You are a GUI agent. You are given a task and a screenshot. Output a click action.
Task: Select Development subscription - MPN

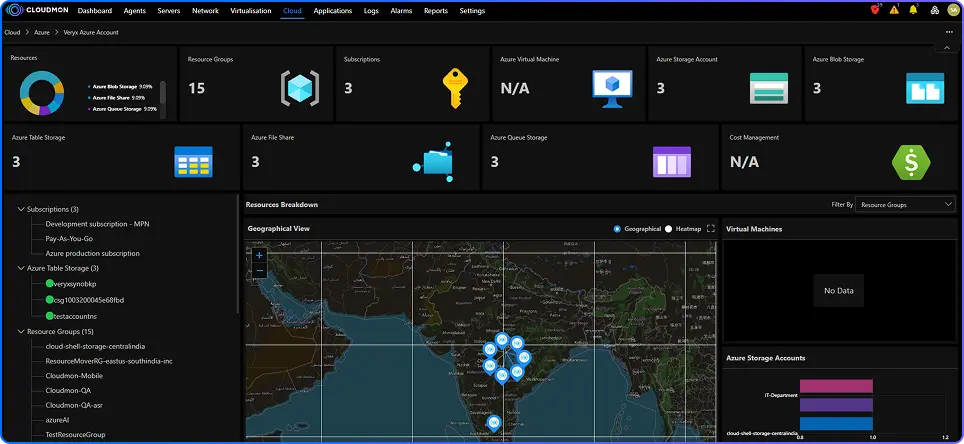click(97, 224)
